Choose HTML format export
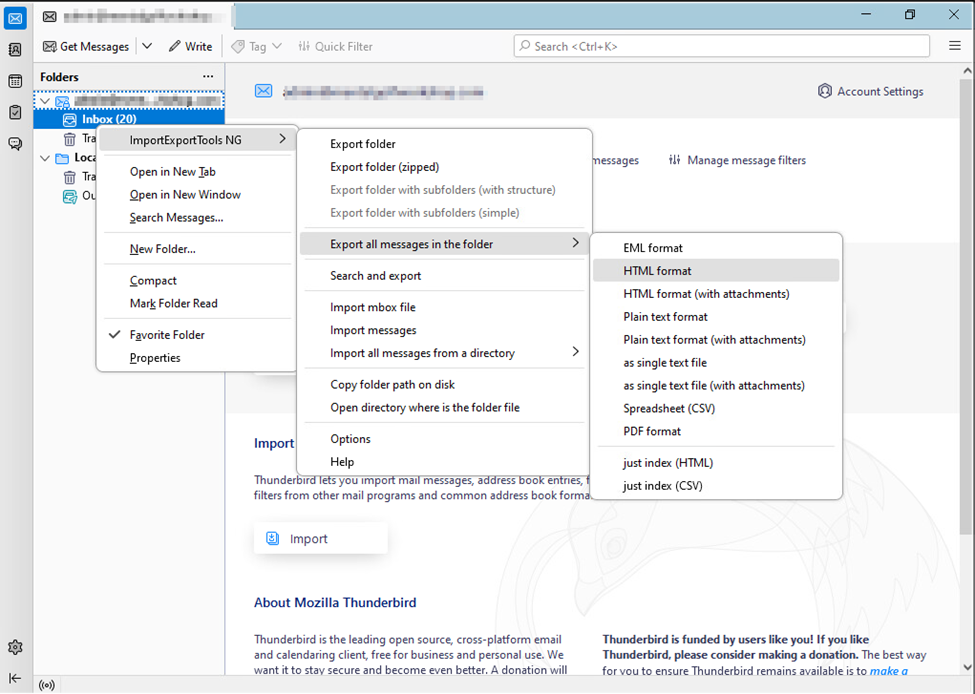This screenshot has height=694, width=975. tap(716, 271)
